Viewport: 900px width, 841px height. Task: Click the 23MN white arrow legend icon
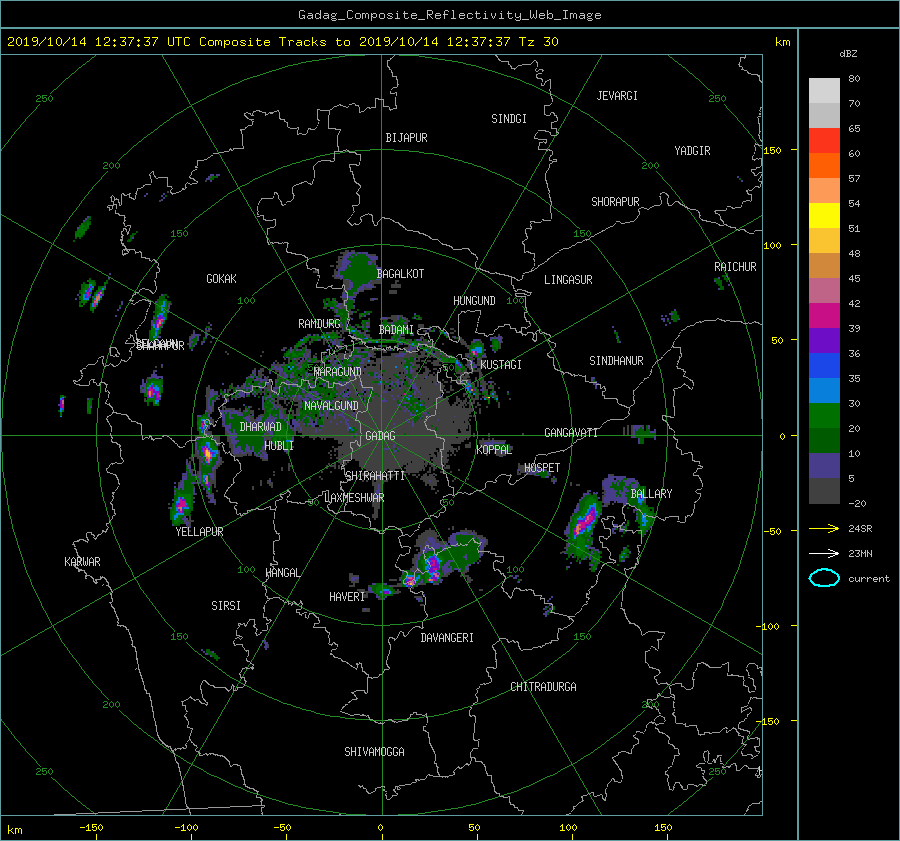coord(824,553)
